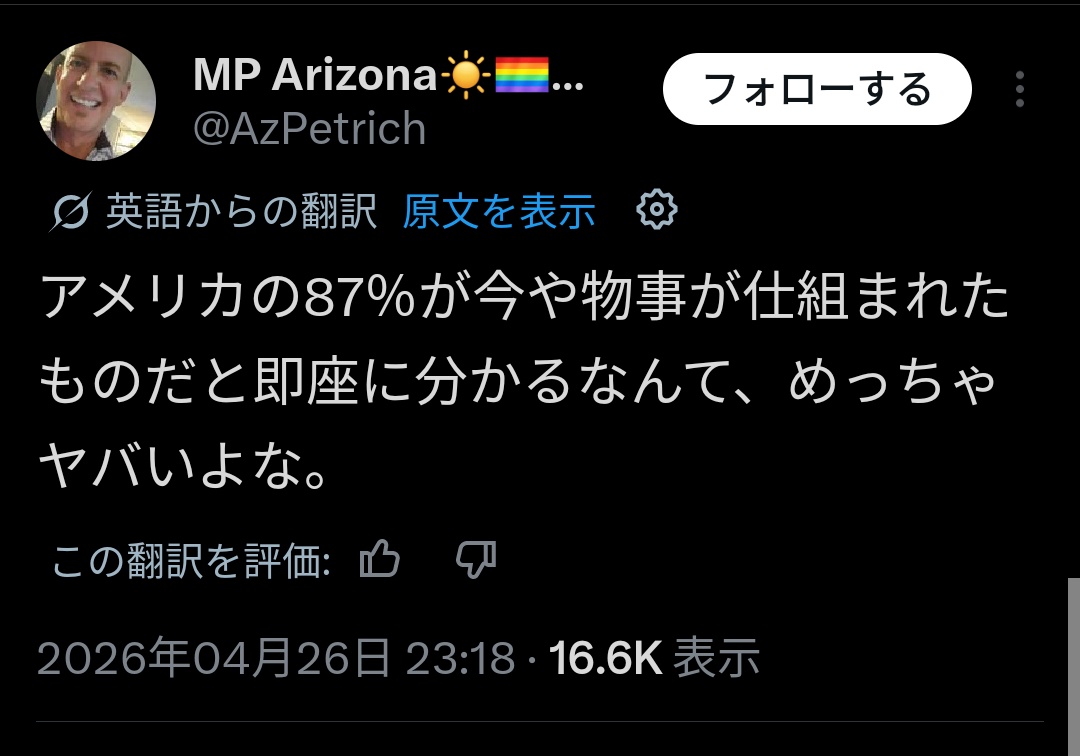Open translation settings gear icon
Viewport: 1080px width, 756px height.
(x=656, y=209)
